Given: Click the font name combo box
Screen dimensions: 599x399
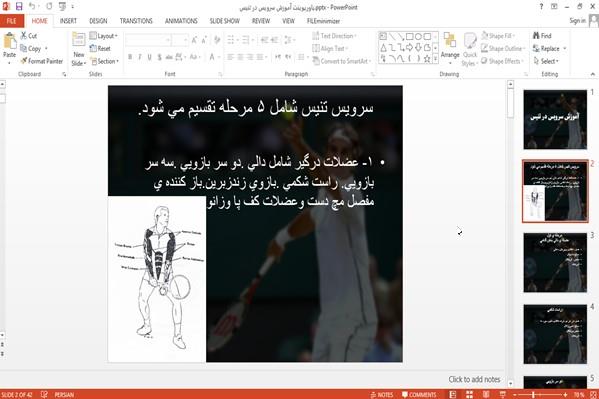Looking at the screenshot, I should [x=147, y=40].
